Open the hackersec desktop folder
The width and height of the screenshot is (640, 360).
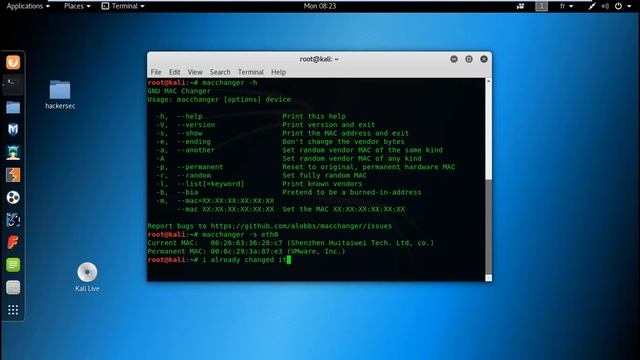(x=60, y=95)
